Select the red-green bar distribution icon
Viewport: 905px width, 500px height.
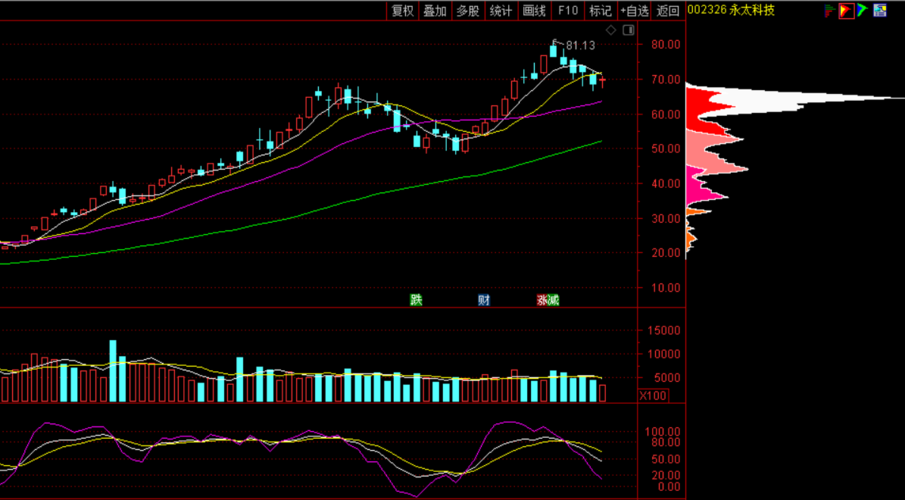point(830,10)
